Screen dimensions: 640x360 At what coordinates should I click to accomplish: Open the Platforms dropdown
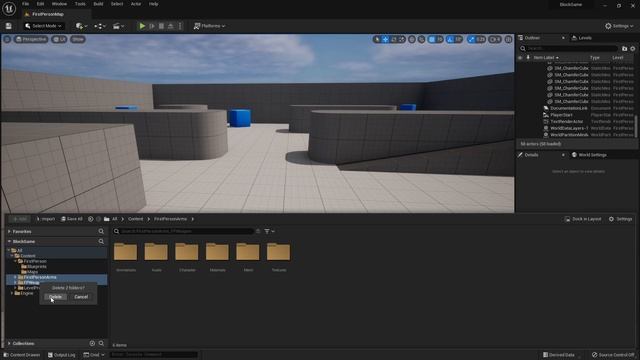(209, 26)
